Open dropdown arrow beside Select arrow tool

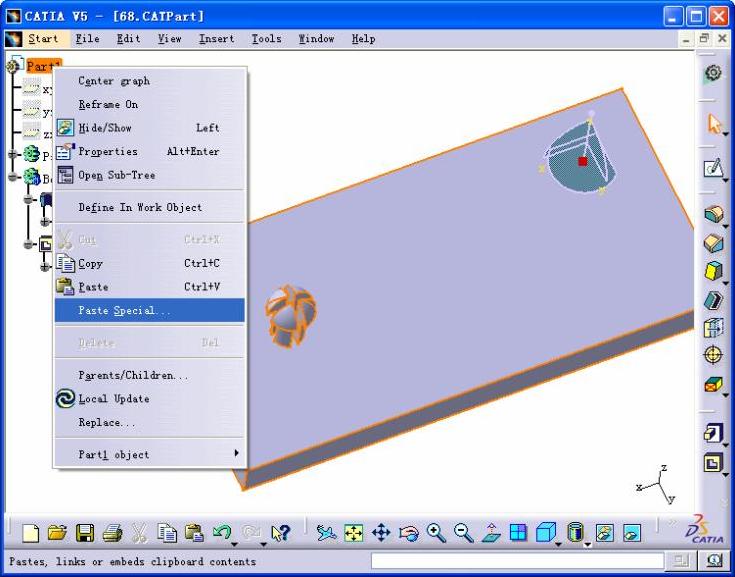pos(726,135)
